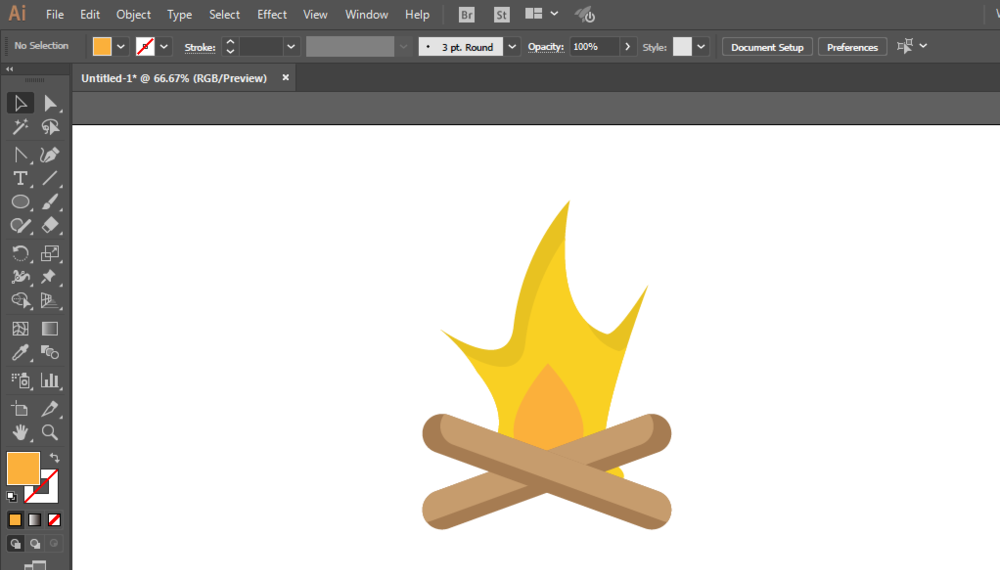
Task: Open the Window menu
Action: pyautogui.click(x=366, y=14)
